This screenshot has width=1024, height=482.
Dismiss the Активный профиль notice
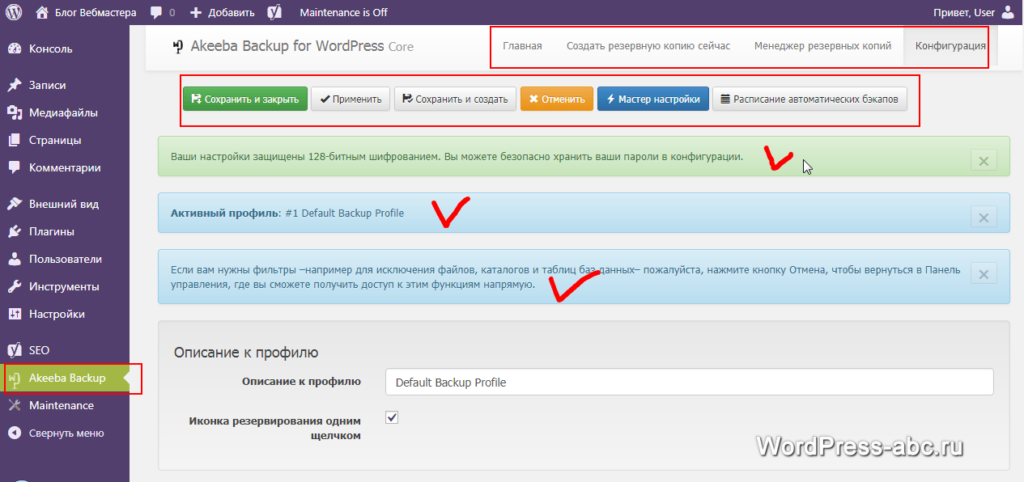coord(984,216)
